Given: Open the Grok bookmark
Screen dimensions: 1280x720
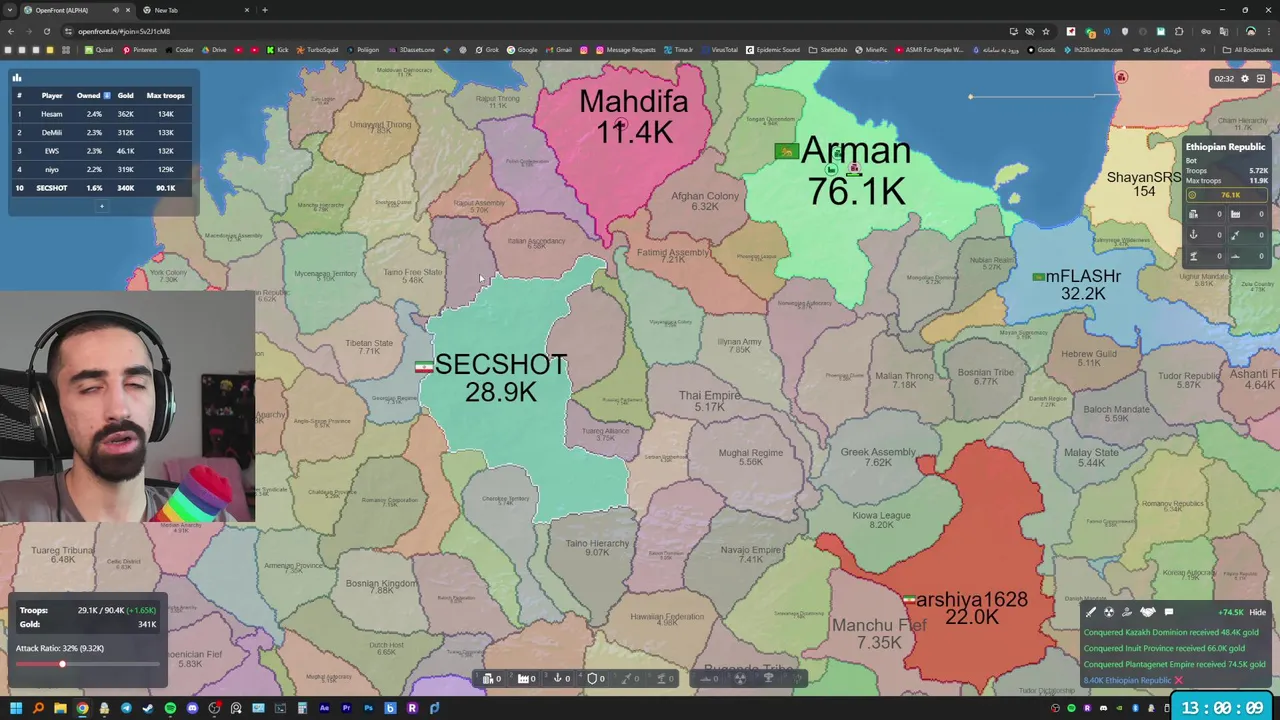Looking at the screenshot, I should [x=487, y=50].
